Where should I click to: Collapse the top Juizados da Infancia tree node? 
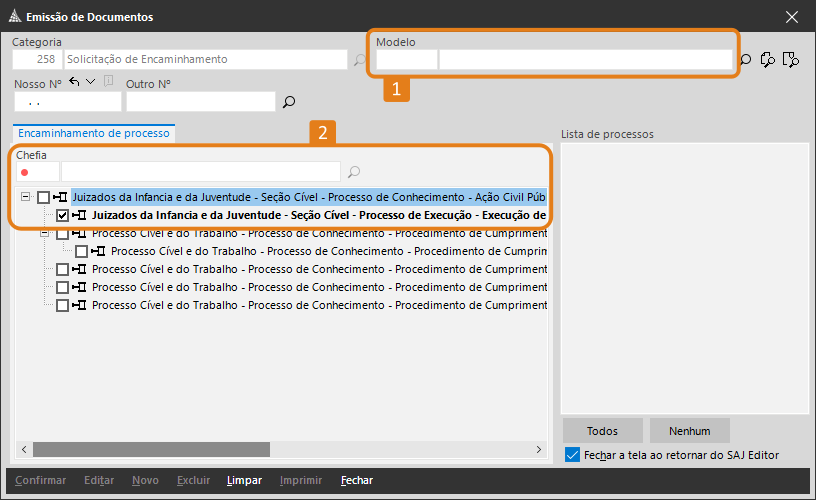(26, 197)
